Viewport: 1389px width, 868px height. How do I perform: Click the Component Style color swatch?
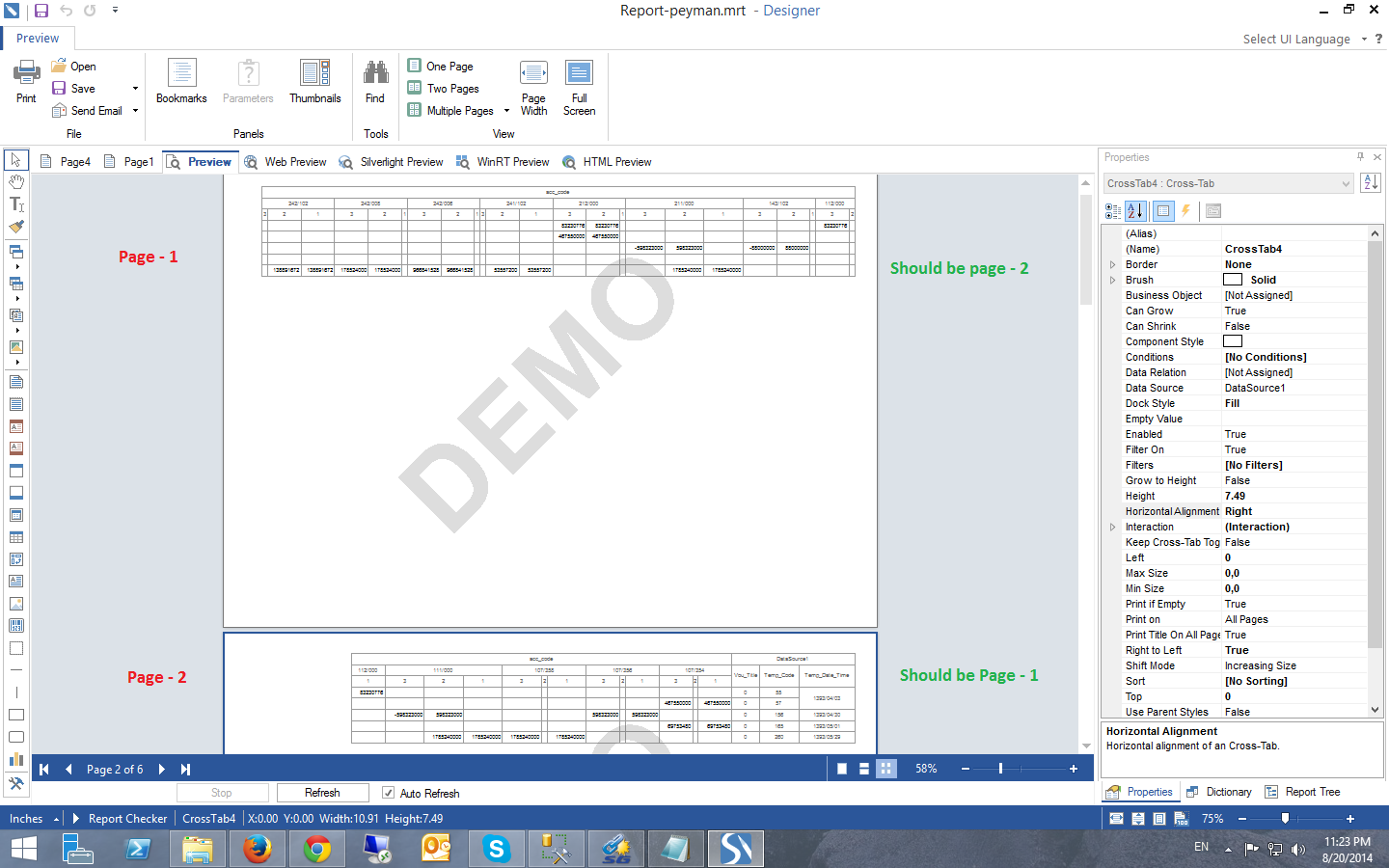(x=1233, y=341)
